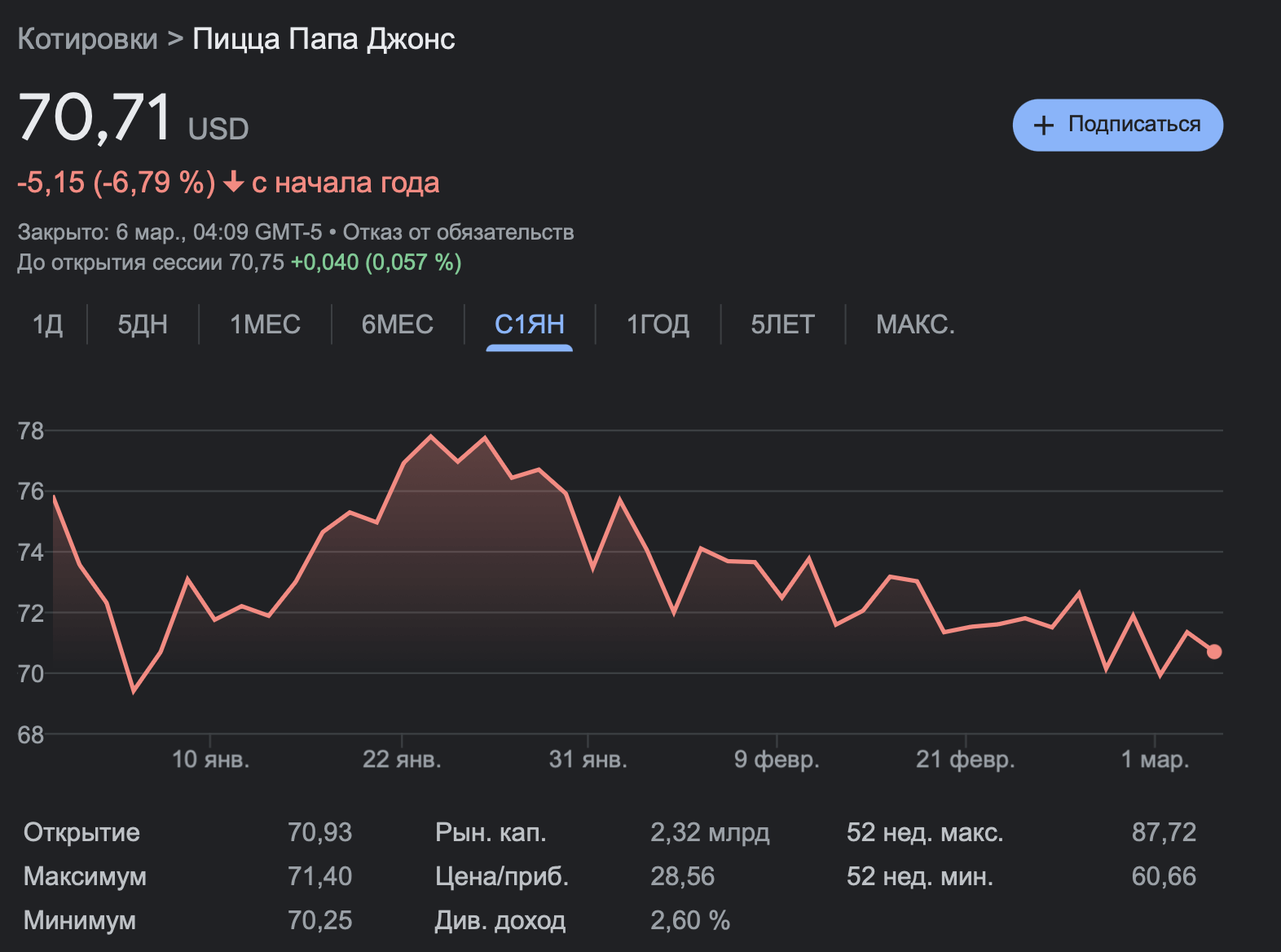The height and width of the screenshot is (952, 1281).
Task: Switch chart to 1ГОД range
Action: pos(658,324)
